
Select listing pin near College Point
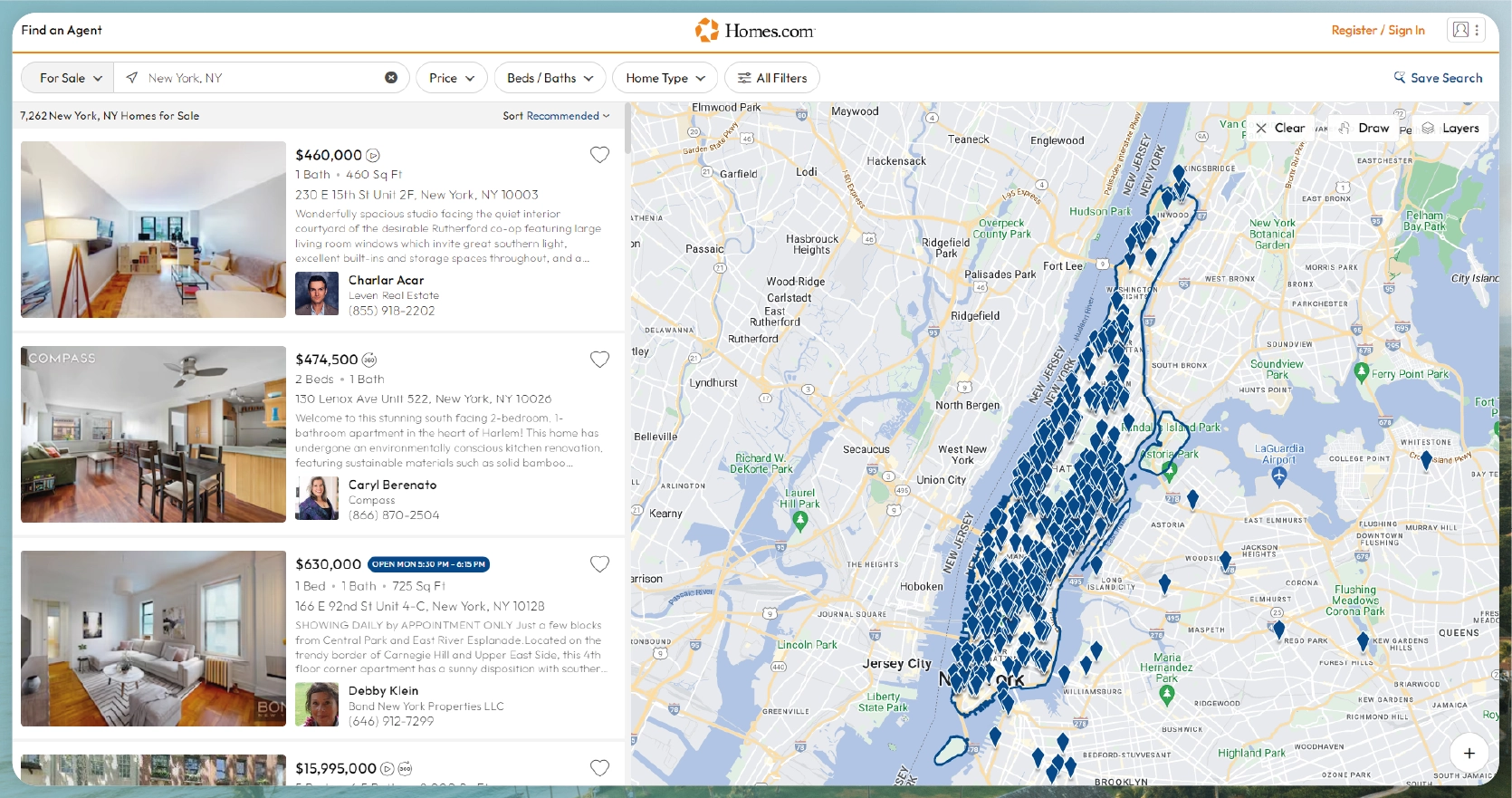(x=1426, y=460)
